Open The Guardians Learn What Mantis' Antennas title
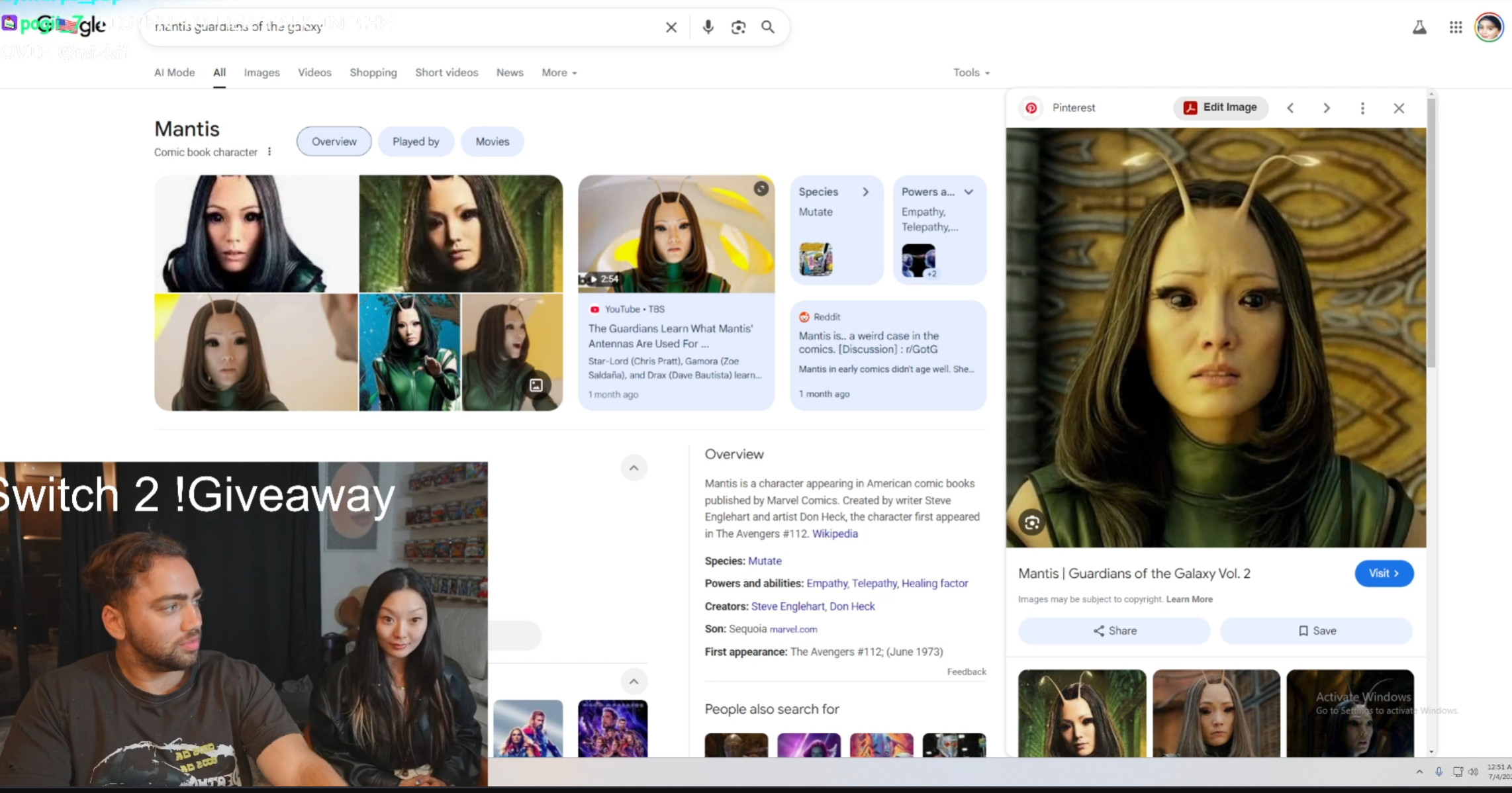1512x793 pixels. (x=670, y=336)
